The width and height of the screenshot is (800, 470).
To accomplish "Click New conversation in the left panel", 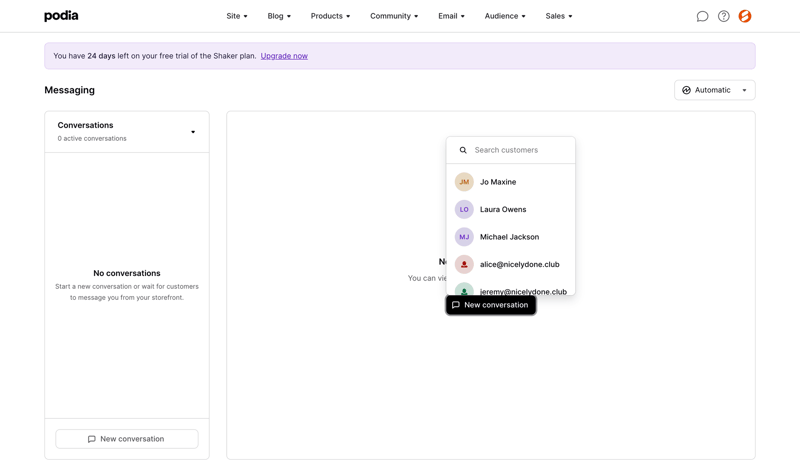I will [127, 439].
